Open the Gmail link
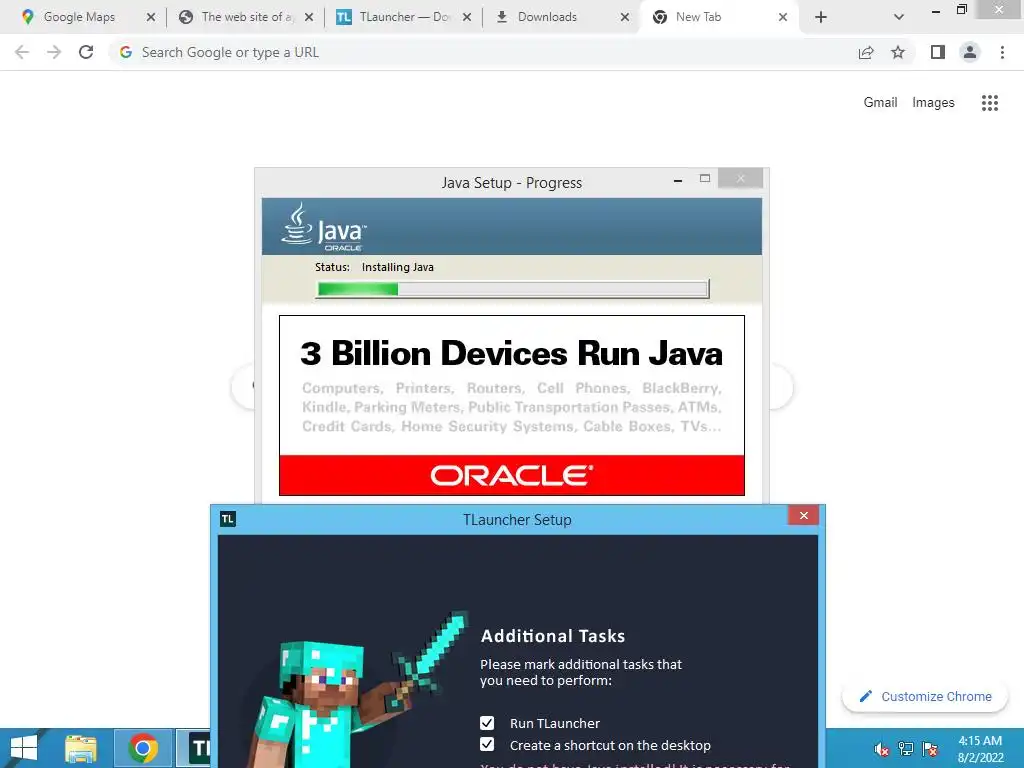Image resolution: width=1024 pixels, height=768 pixels. 880,103
